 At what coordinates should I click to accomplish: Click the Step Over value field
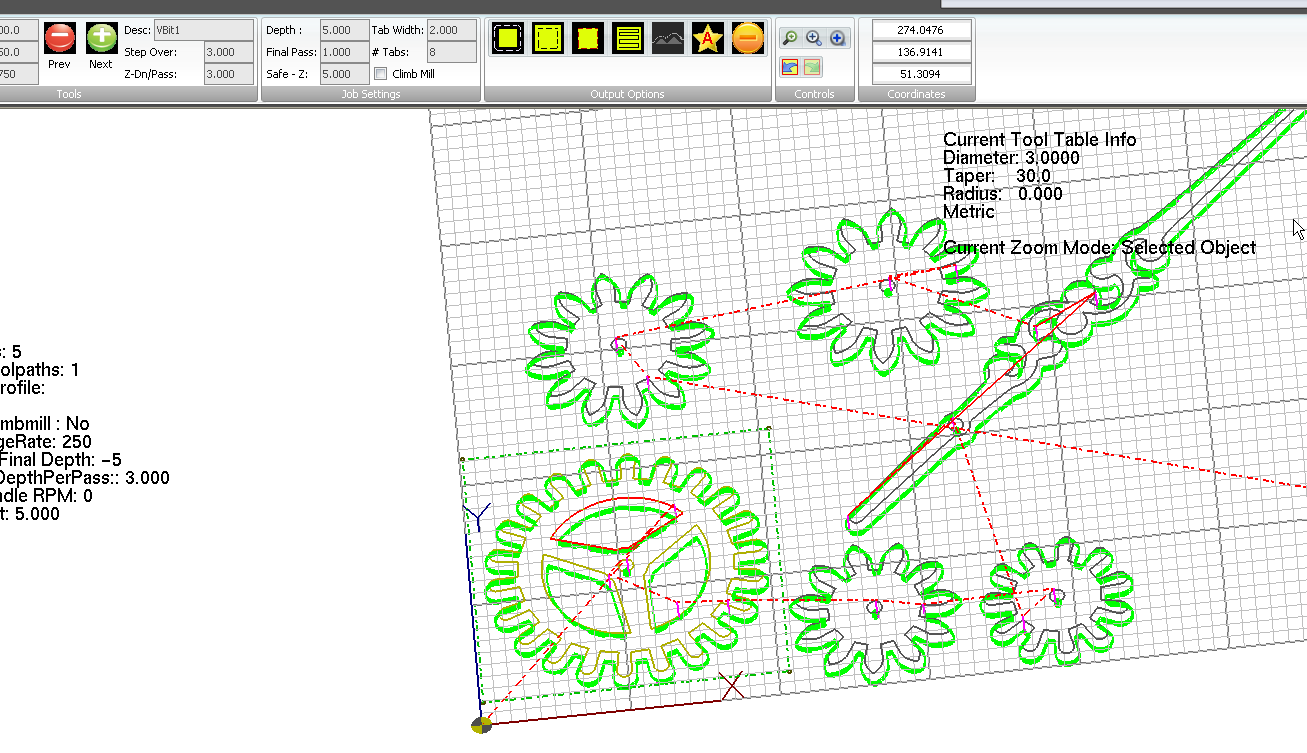228,52
